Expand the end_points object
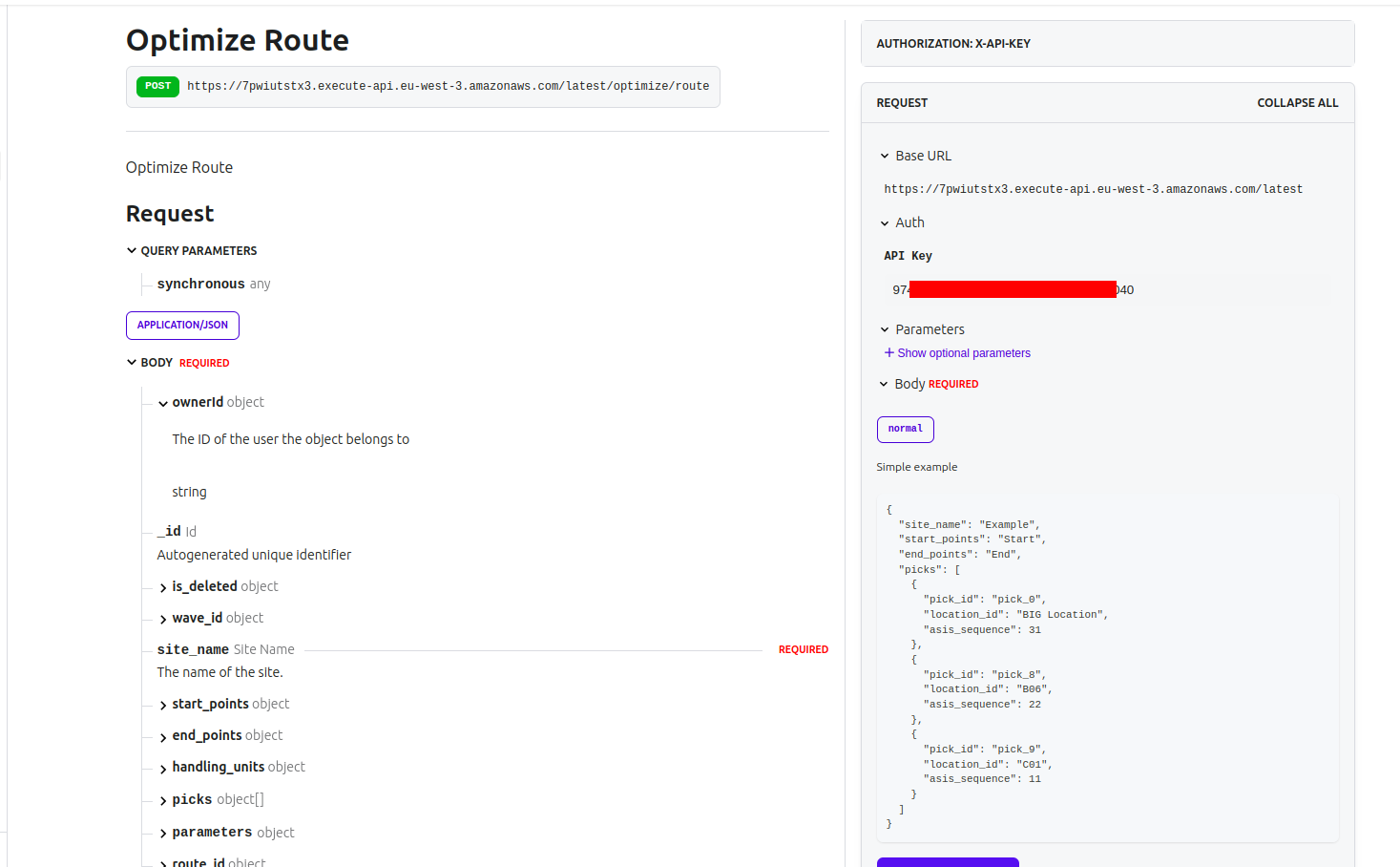The height and width of the screenshot is (867, 1400). [162, 735]
